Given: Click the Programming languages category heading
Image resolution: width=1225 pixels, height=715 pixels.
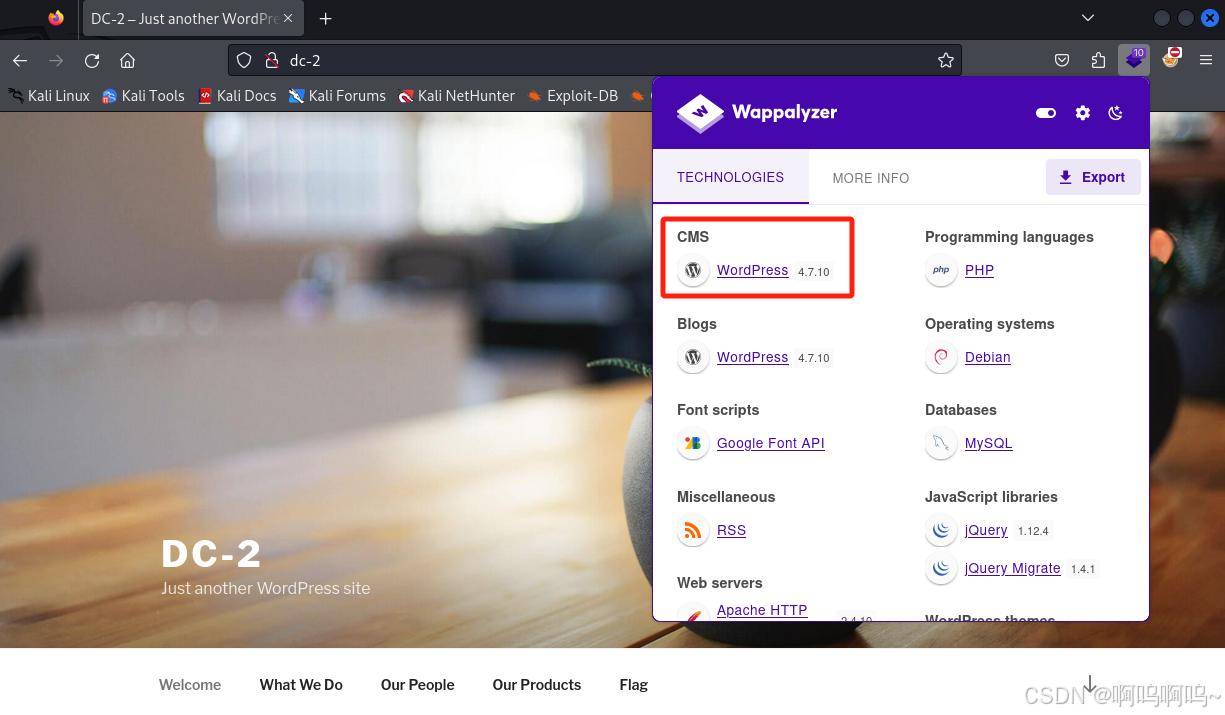Looking at the screenshot, I should point(1009,237).
